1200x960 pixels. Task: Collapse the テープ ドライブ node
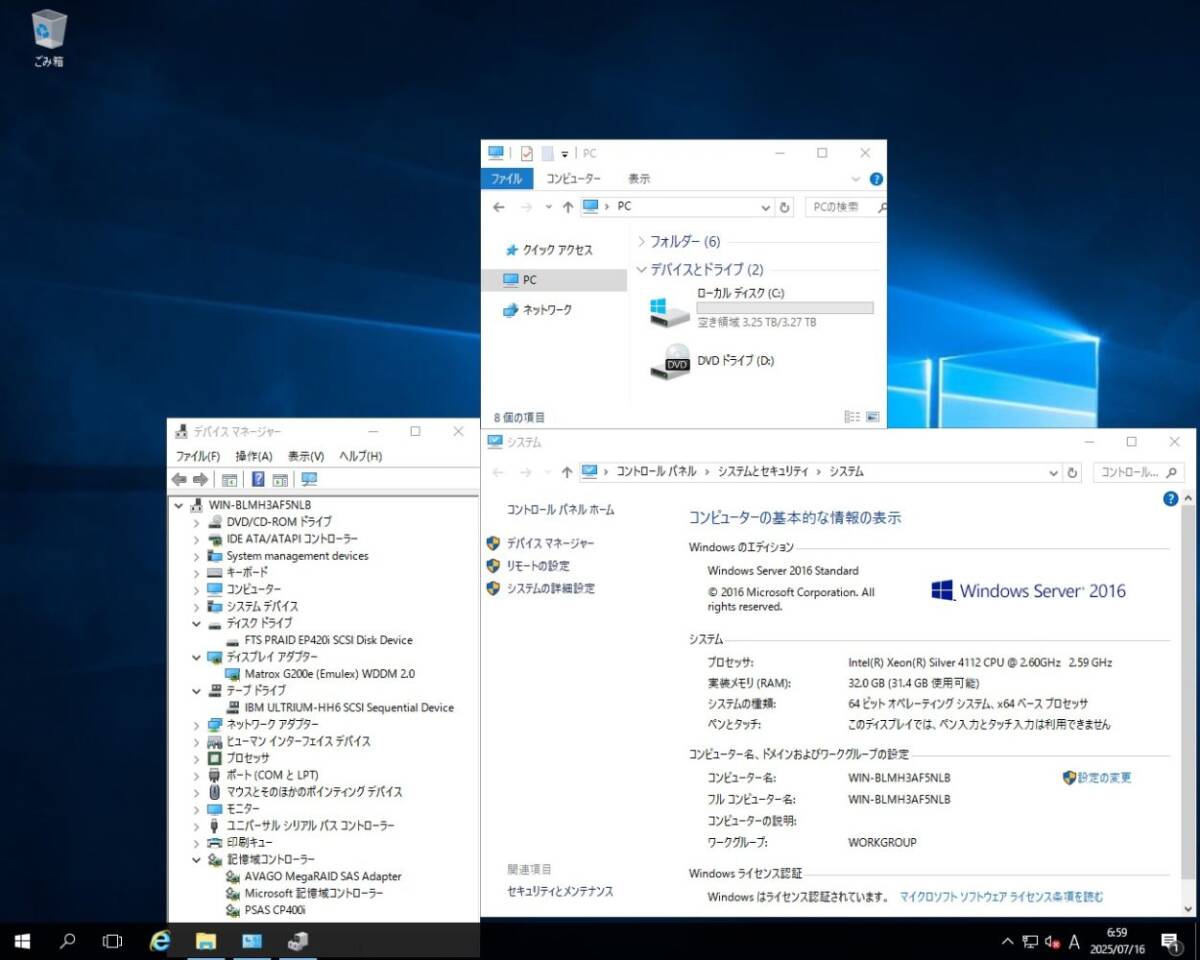(196, 691)
